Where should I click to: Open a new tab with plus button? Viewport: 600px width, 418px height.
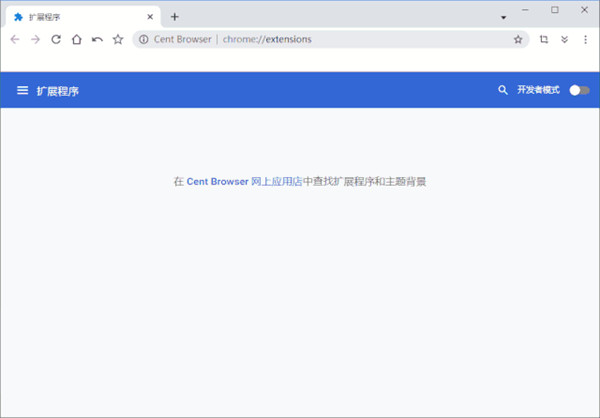click(x=174, y=17)
